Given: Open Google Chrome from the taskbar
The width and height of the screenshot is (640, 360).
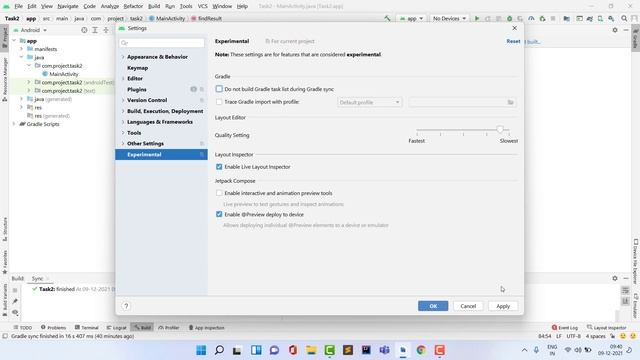Looking at the screenshot, I should (x=421, y=350).
